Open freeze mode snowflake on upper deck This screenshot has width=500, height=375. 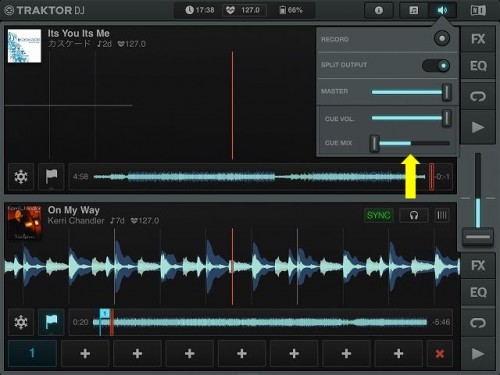[21, 177]
